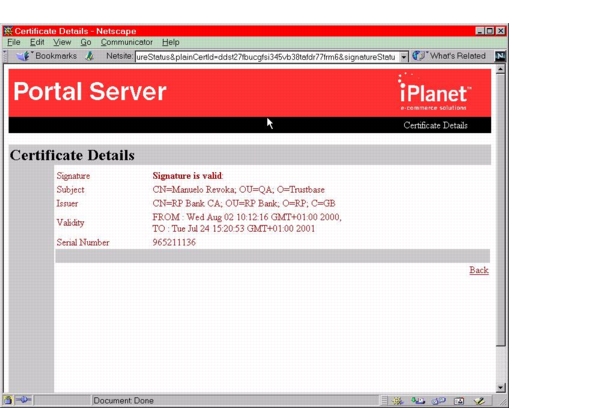610x409 pixels.
Task: Click the 'Issuer' row label
Action: (x=67, y=204)
